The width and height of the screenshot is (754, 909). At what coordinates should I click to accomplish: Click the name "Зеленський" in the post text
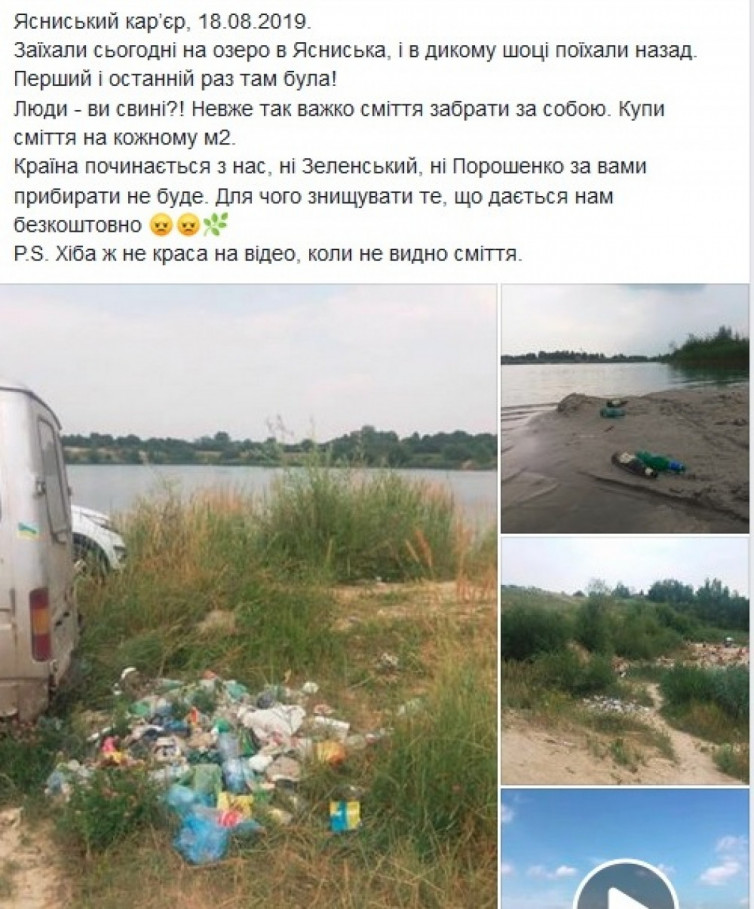pyautogui.click(x=359, y=167)
